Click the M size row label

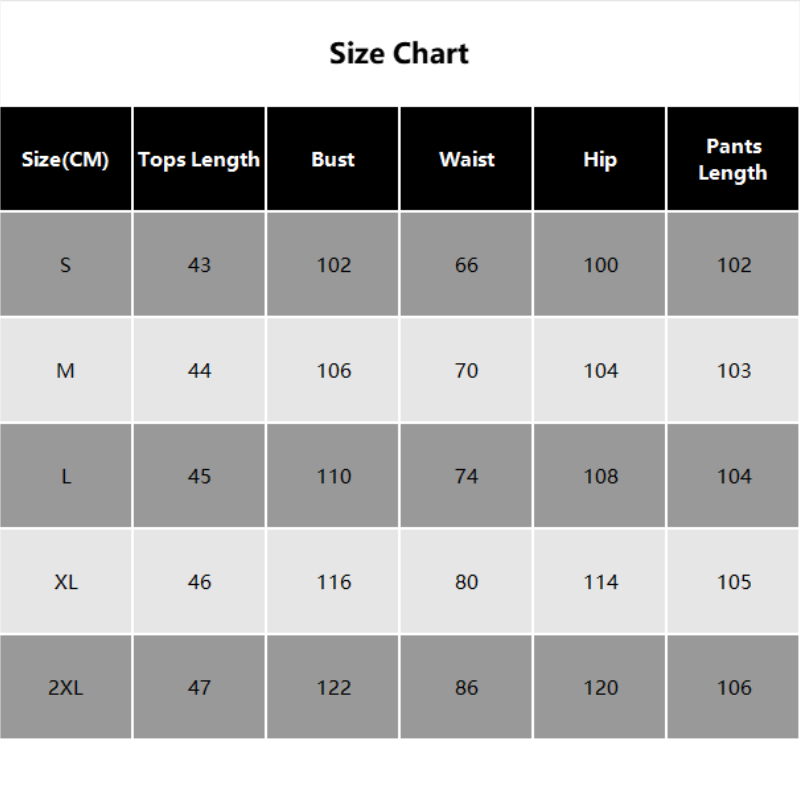coord(66,371)
